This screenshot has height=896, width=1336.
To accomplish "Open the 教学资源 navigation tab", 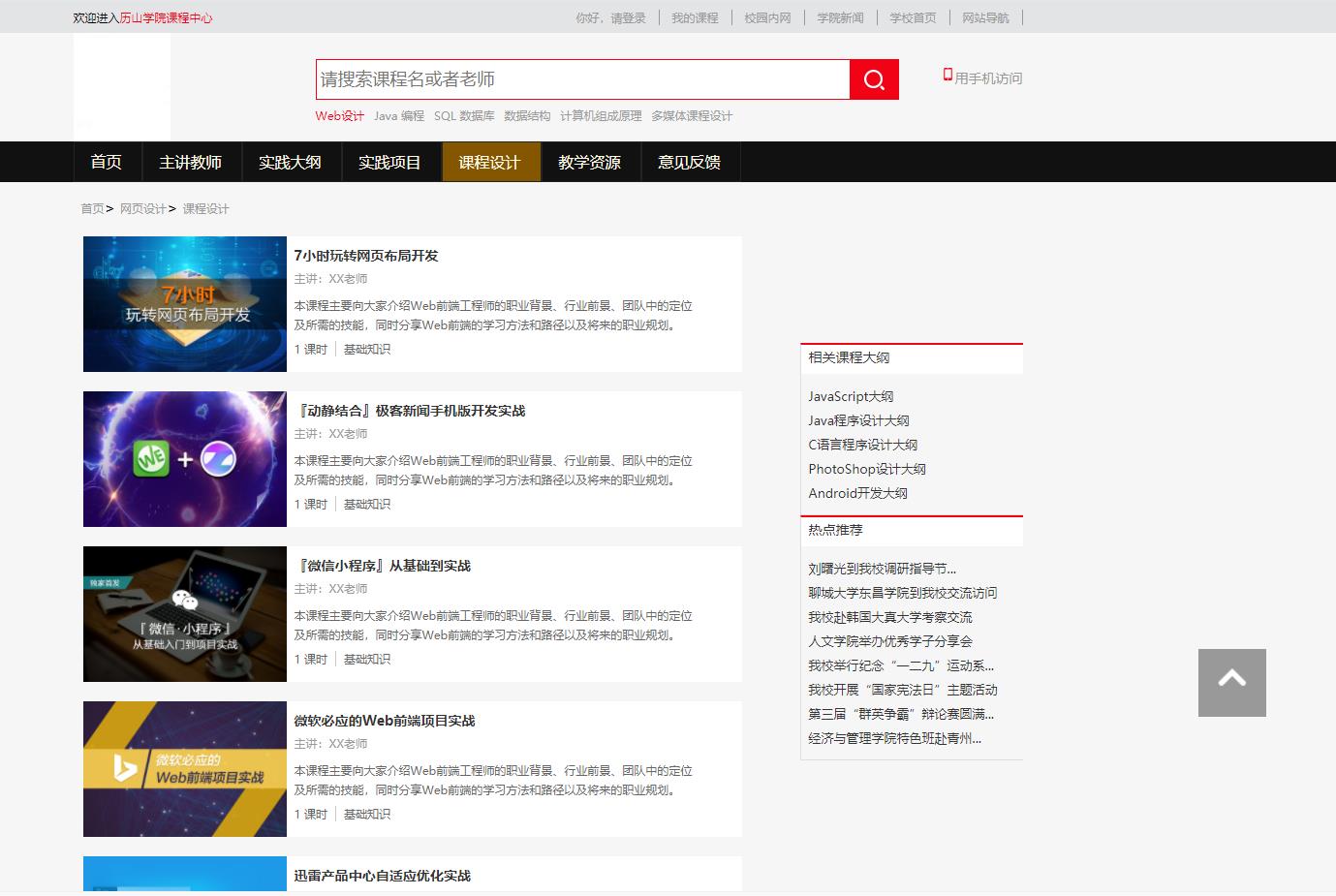I will [x=589, y=162].
